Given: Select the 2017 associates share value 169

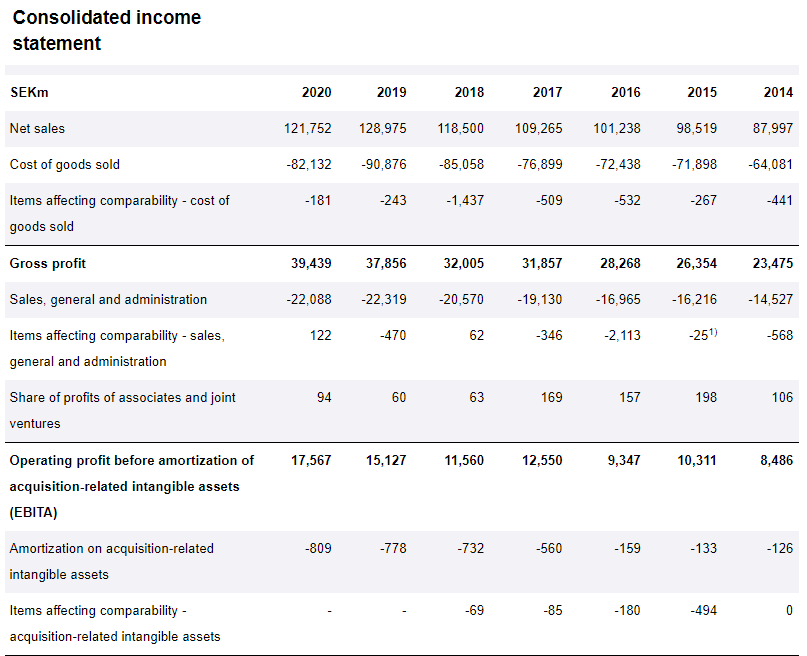Looking at the screenshot, I should pos(551,398).
